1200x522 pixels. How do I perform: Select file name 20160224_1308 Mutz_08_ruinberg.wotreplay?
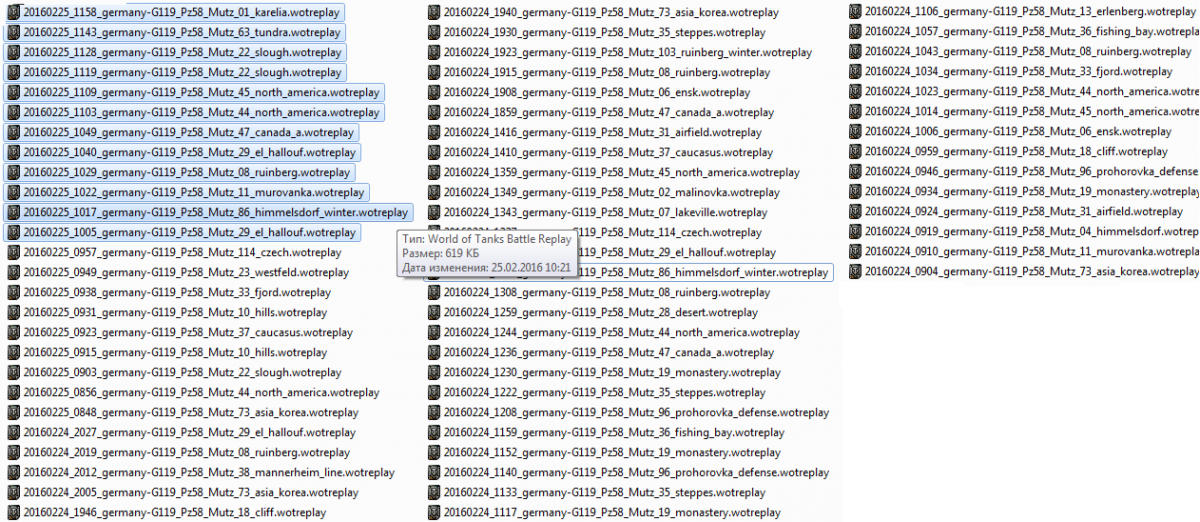point(608,293)
